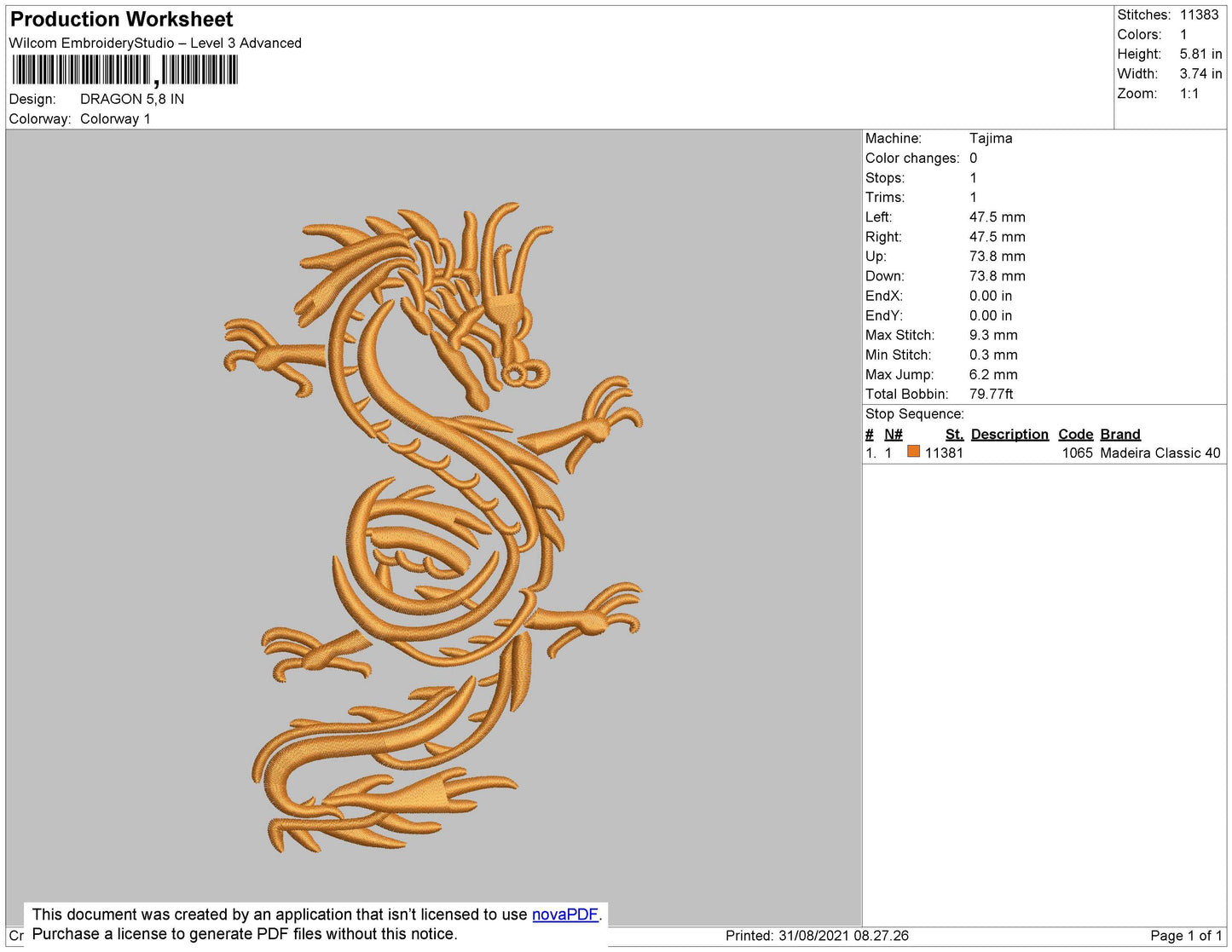
Task: Select the Left value '47.5 mm'
Action: click(x=998, y=217)
